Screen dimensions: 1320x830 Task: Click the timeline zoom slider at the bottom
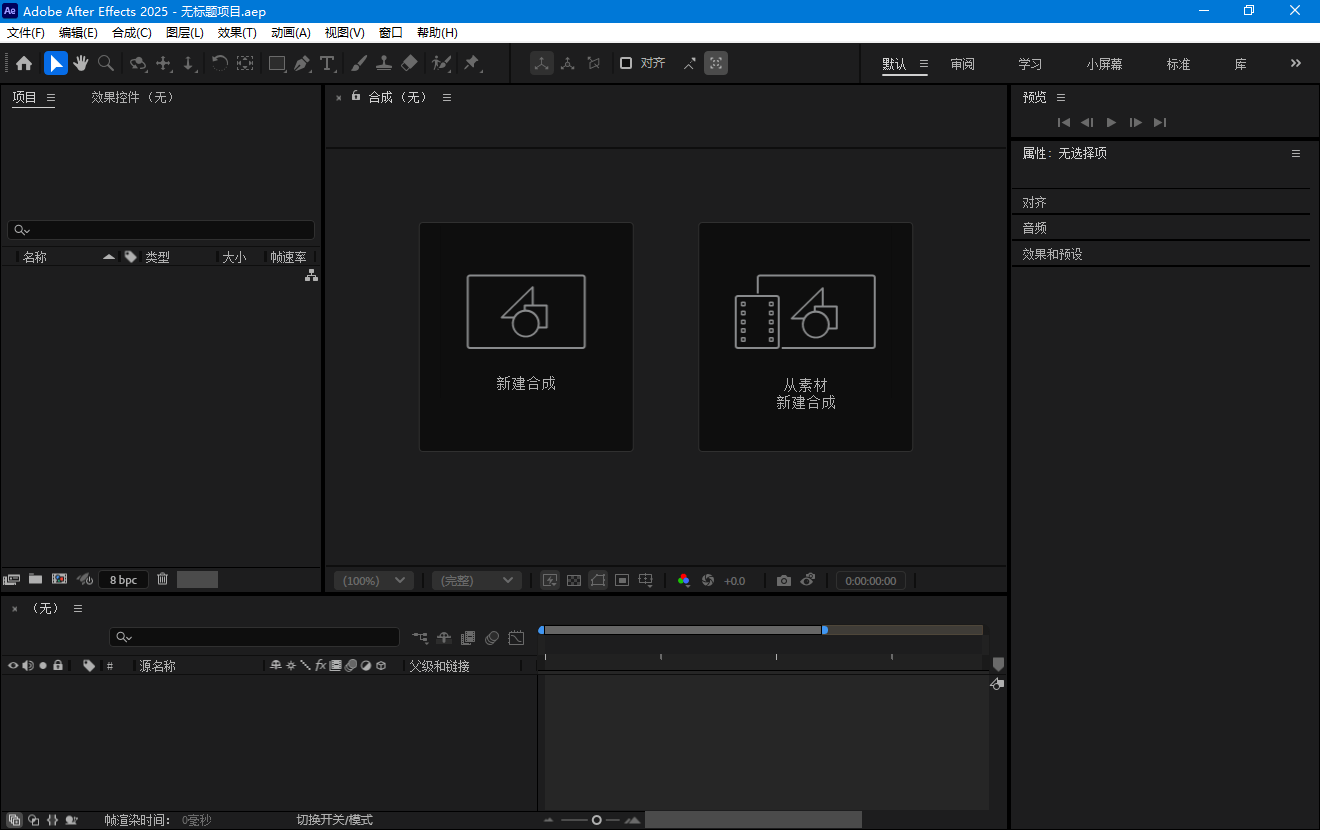pyautogui.click(x=596, y=819)
